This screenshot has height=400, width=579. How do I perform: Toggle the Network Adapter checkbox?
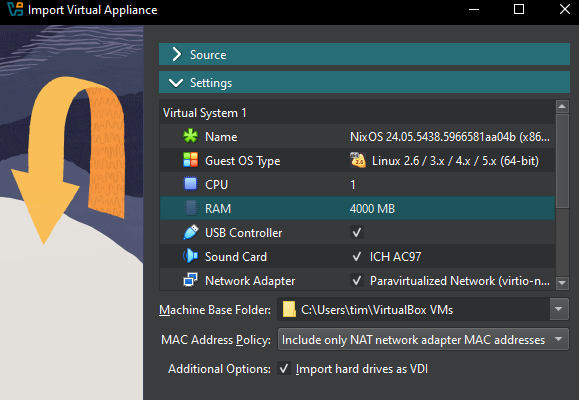(x=357, y=281)
